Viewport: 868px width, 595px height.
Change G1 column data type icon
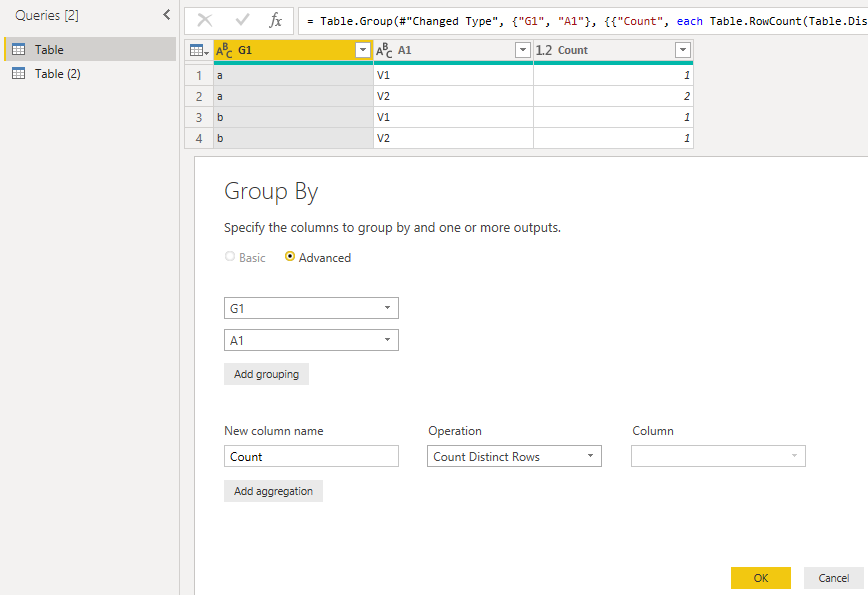click(224, 50)
